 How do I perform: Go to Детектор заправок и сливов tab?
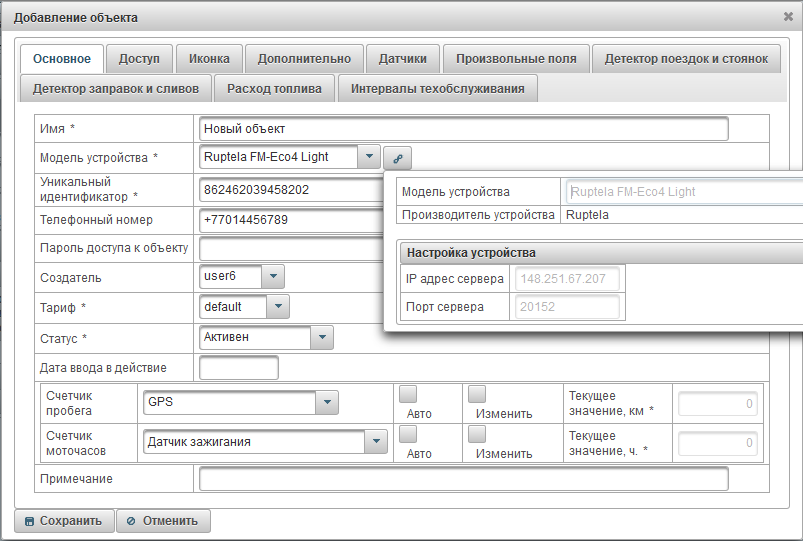(x=116, y=89)
